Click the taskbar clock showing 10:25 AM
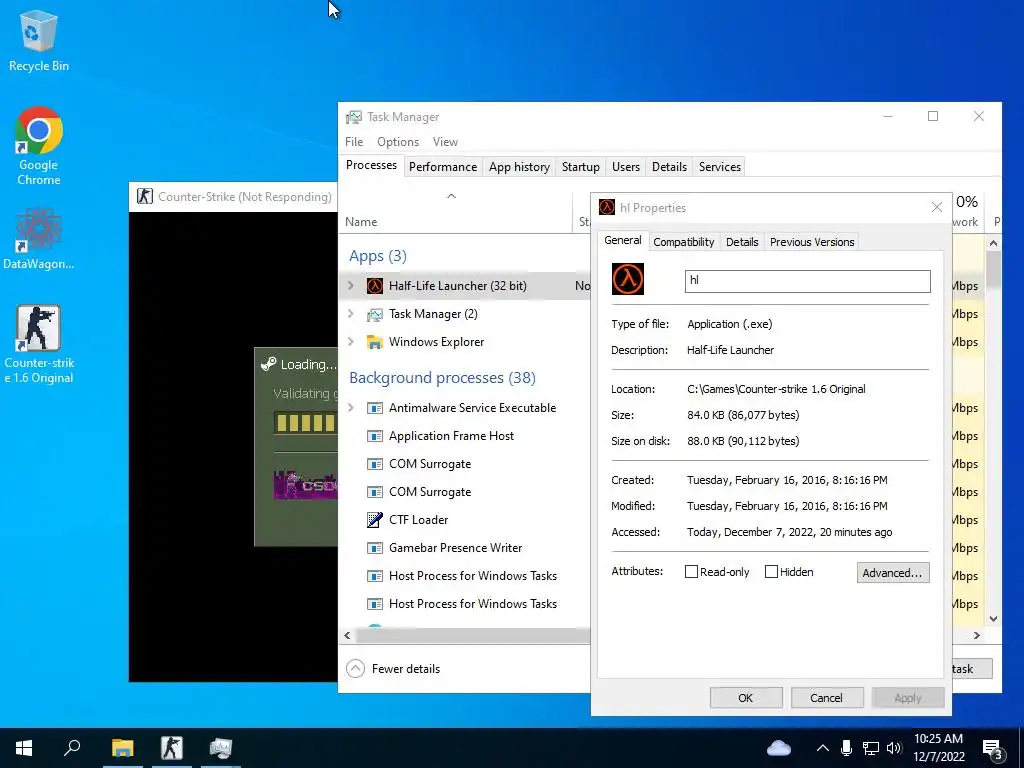Image resolution: width=1024 pixels, height=768 pixels. click(938, 748)
